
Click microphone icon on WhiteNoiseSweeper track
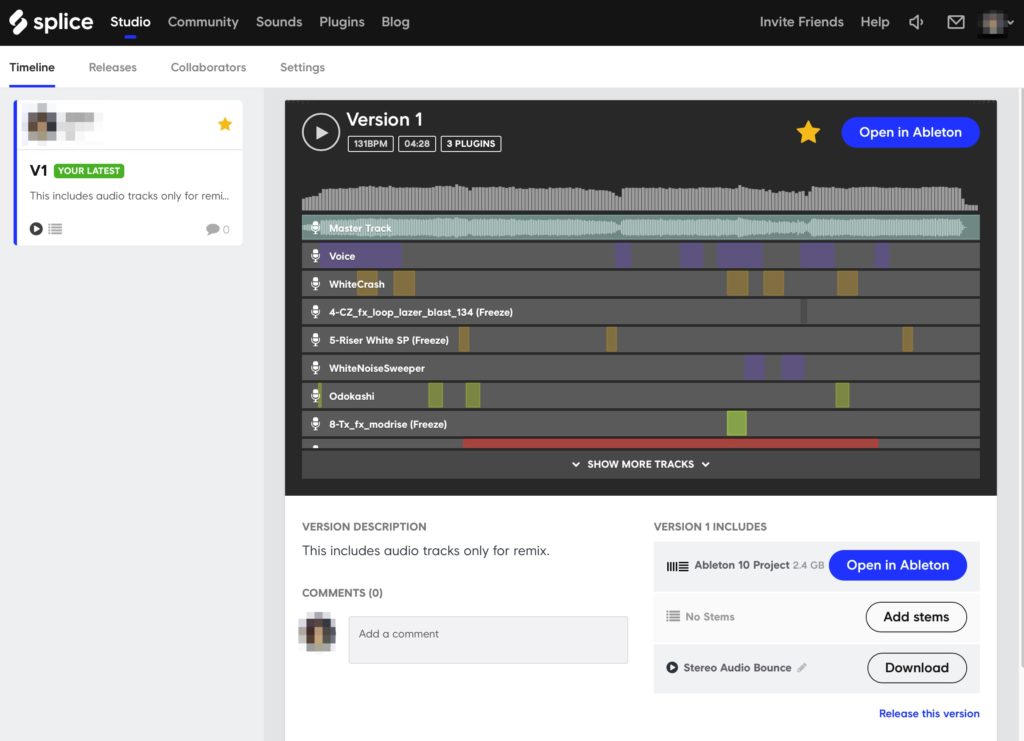click(x=315, y=368)
